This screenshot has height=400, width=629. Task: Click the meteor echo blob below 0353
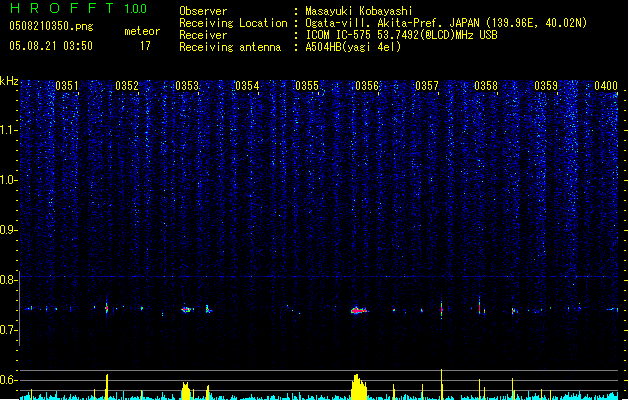pos(187,309)
